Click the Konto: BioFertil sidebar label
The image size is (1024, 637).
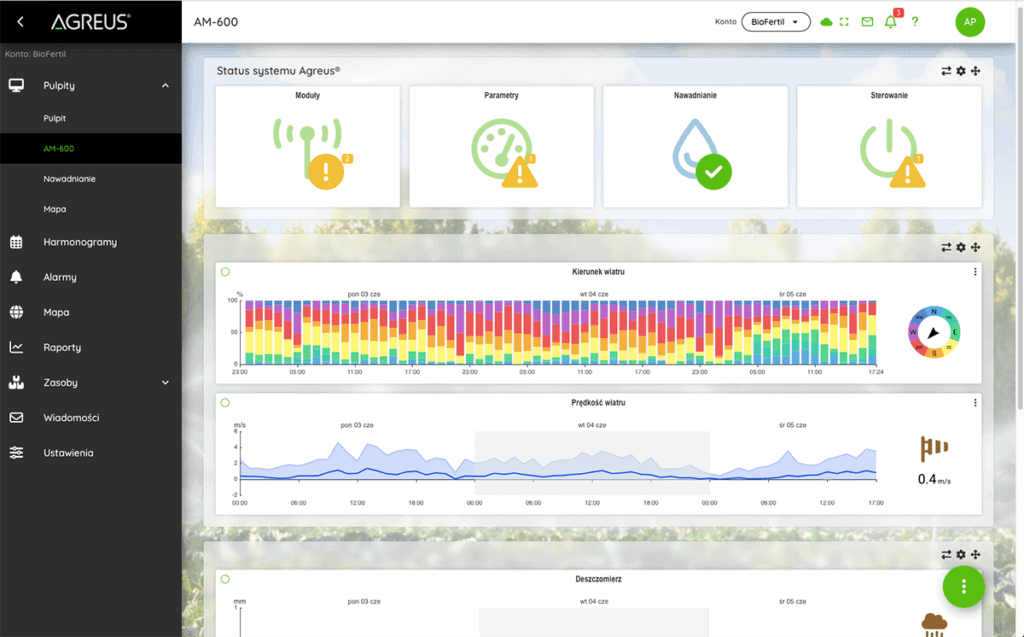pos(35,54)
